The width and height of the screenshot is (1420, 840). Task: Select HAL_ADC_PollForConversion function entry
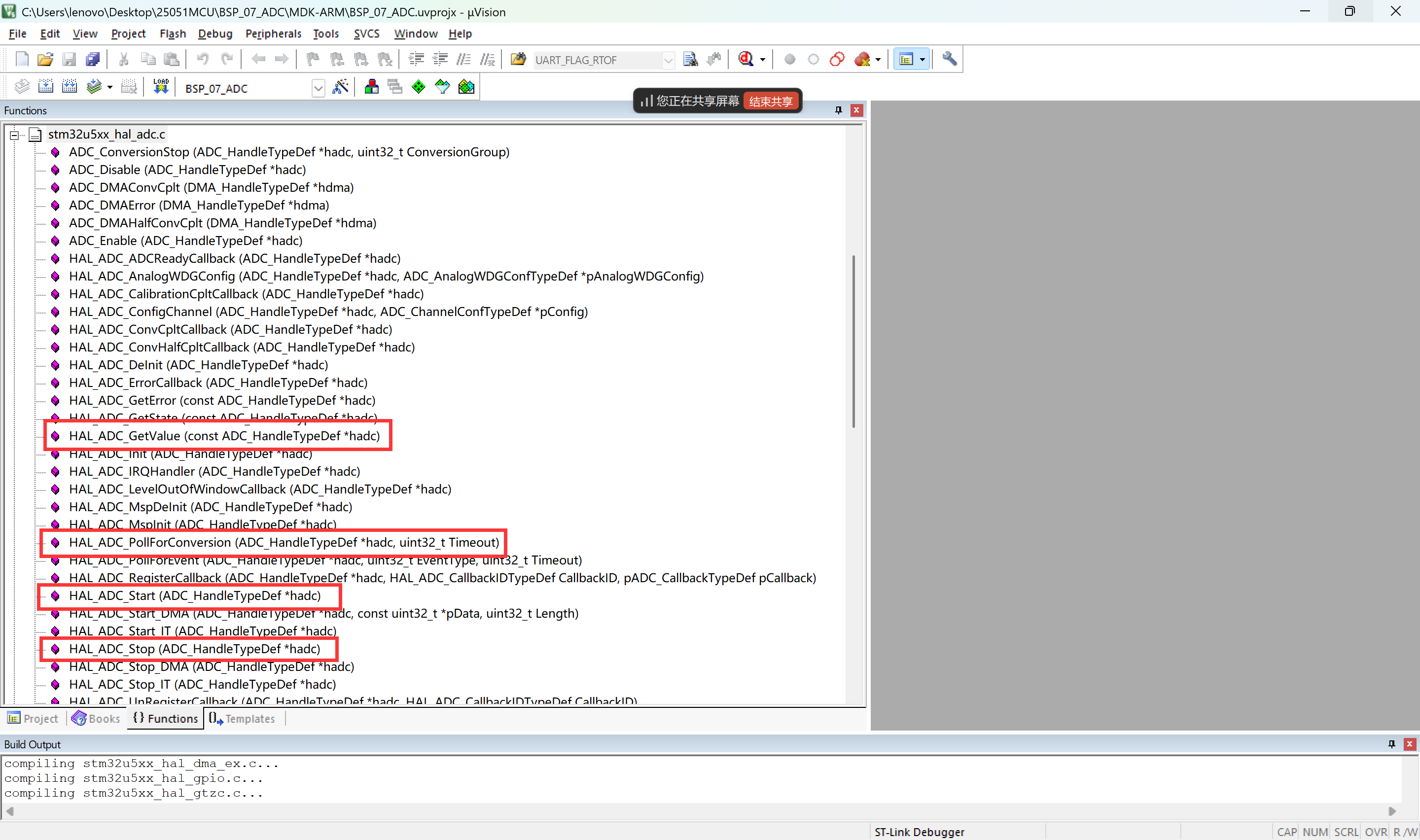(x=284, y=542)
